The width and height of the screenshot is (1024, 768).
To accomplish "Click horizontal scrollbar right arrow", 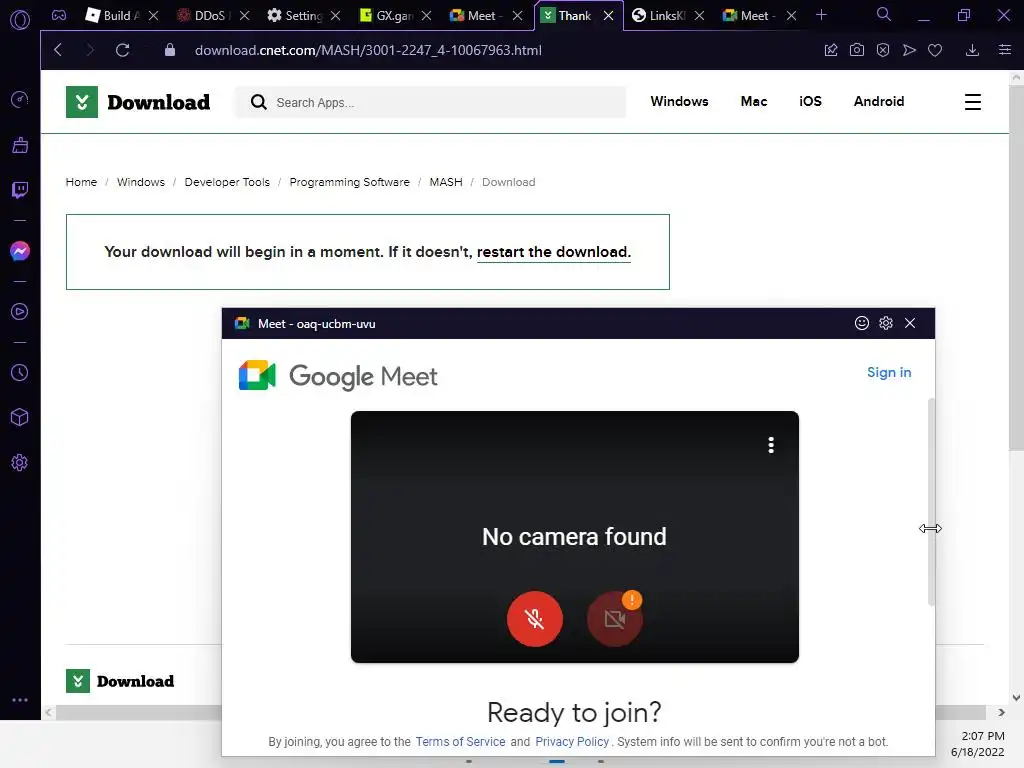I will 1002,712.
